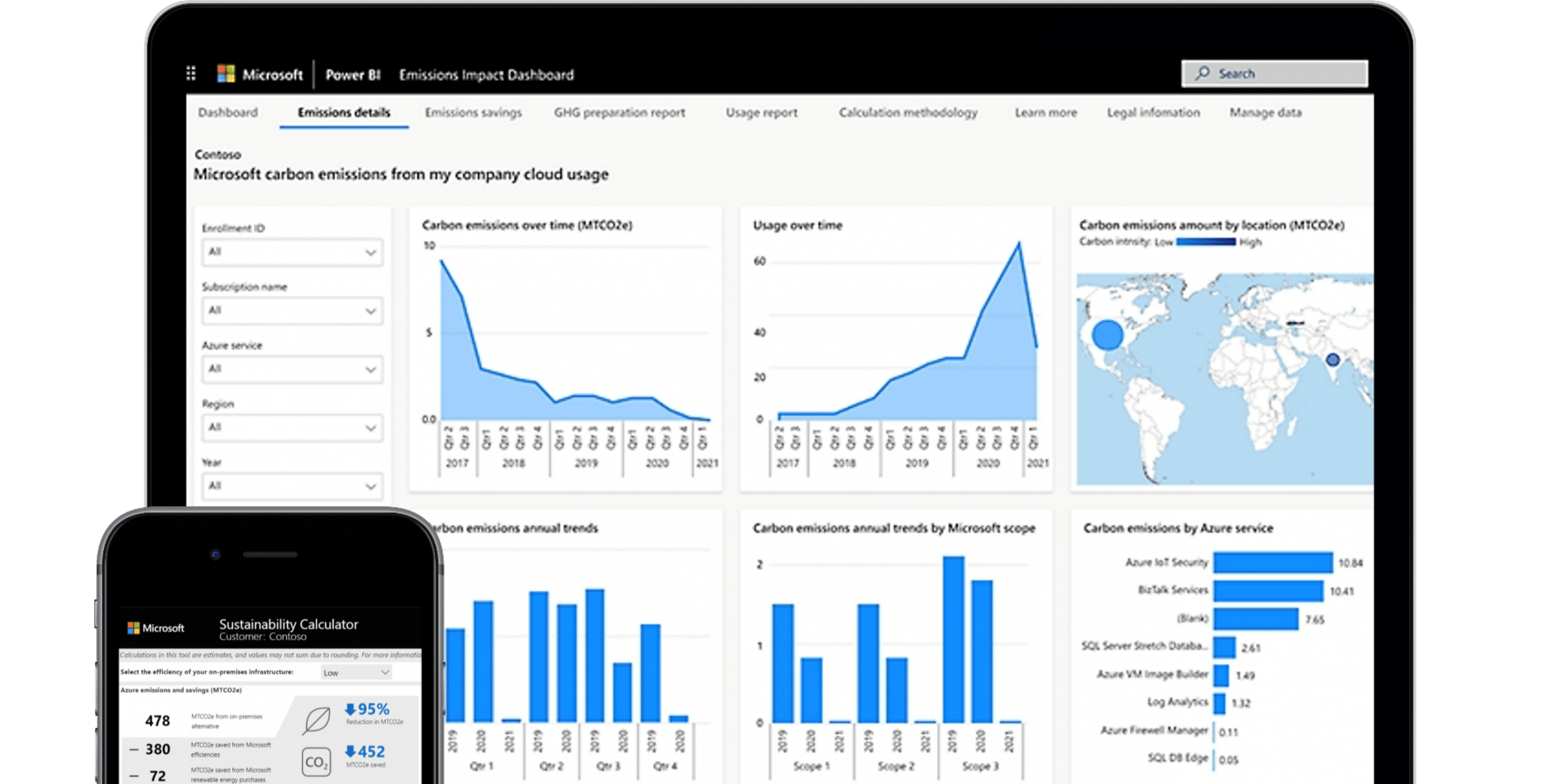Screen dimensions: 1560x784
Task: Click the 95% reduction down-arrow icon
Action: pyautogui.click(x=350, y=709)
